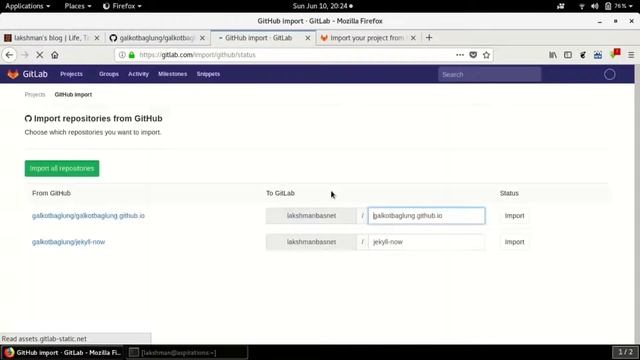Stop page loading with X button
This screenshot has width=640, height=360.
(40, 55)
